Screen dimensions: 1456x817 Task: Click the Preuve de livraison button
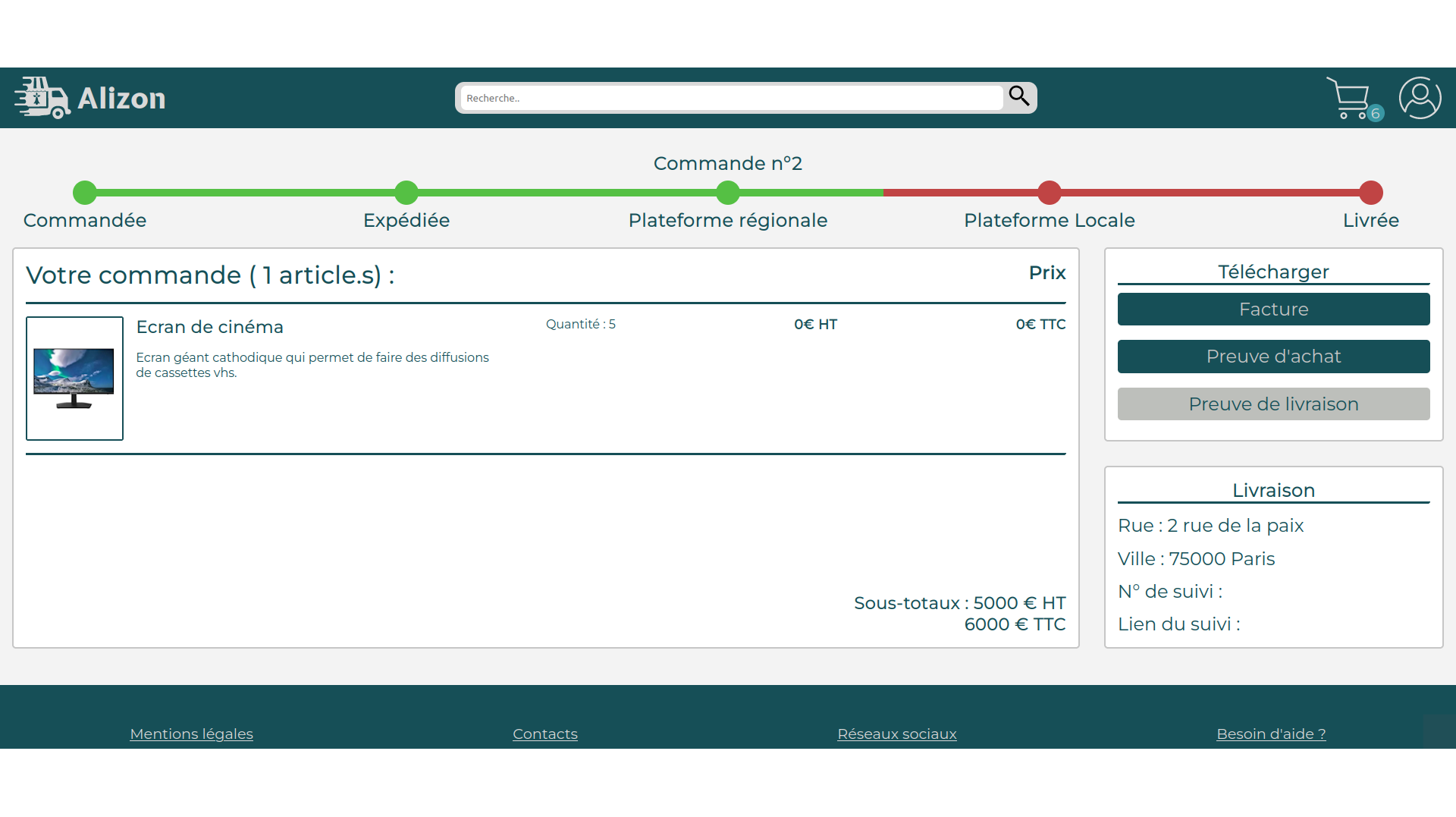coord(1273,404)
